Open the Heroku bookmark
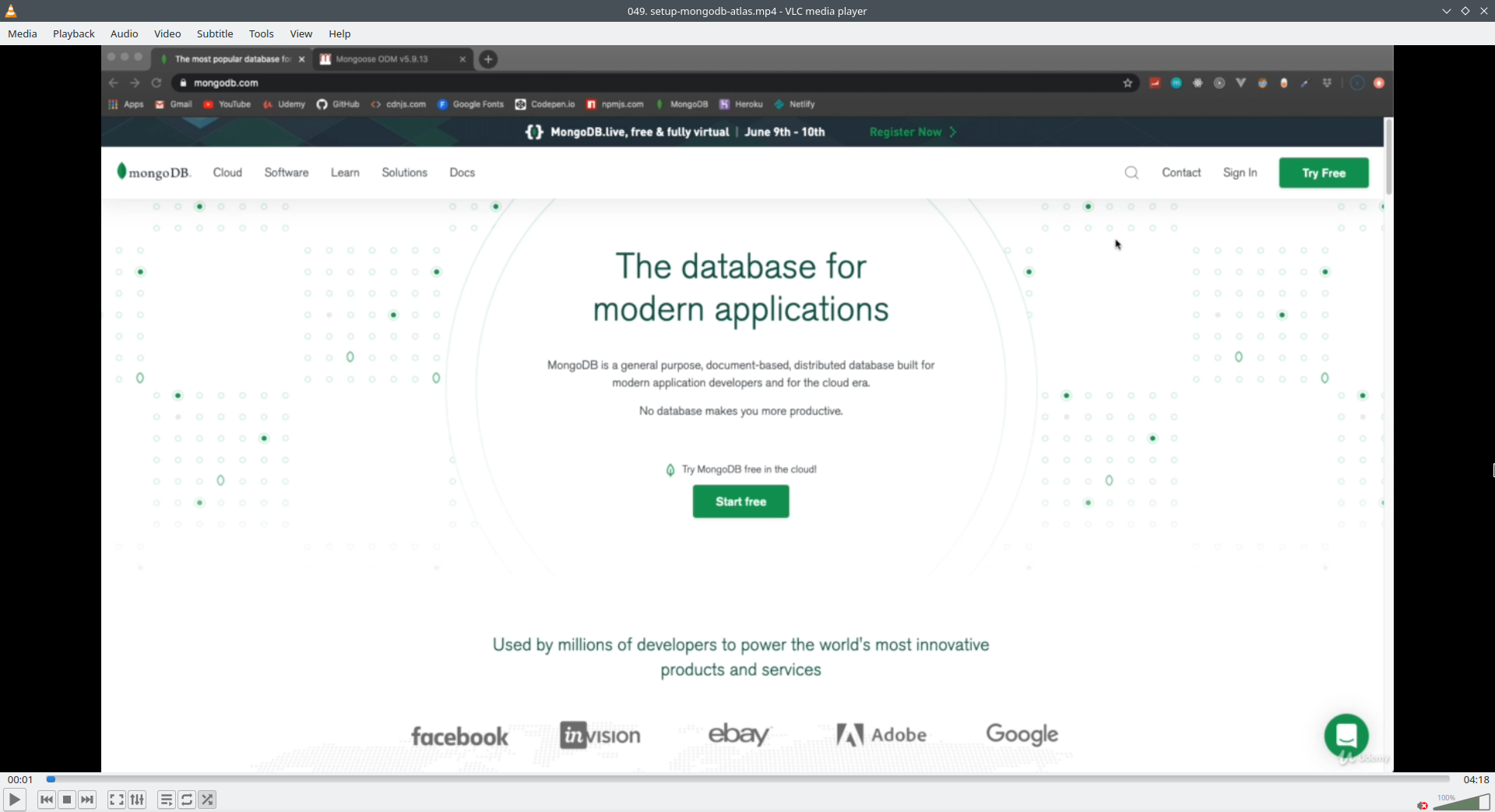Image resolution: width=1495 pixels, height=812 pixels. [741, 104]
